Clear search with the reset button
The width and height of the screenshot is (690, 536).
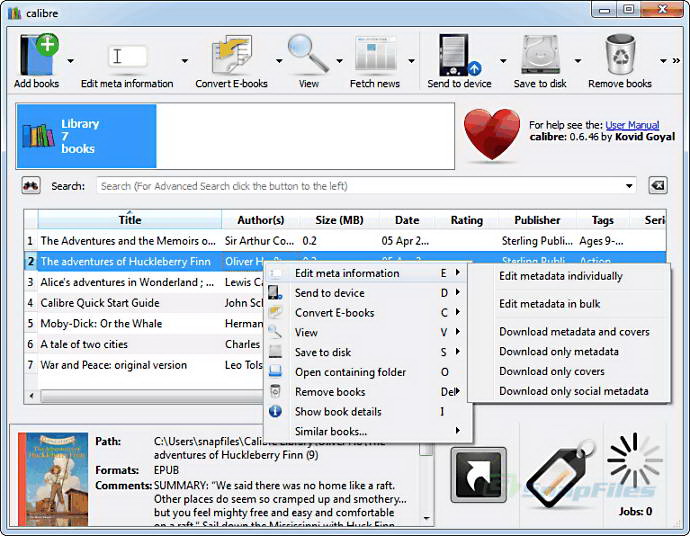click(x=657, y=186)
